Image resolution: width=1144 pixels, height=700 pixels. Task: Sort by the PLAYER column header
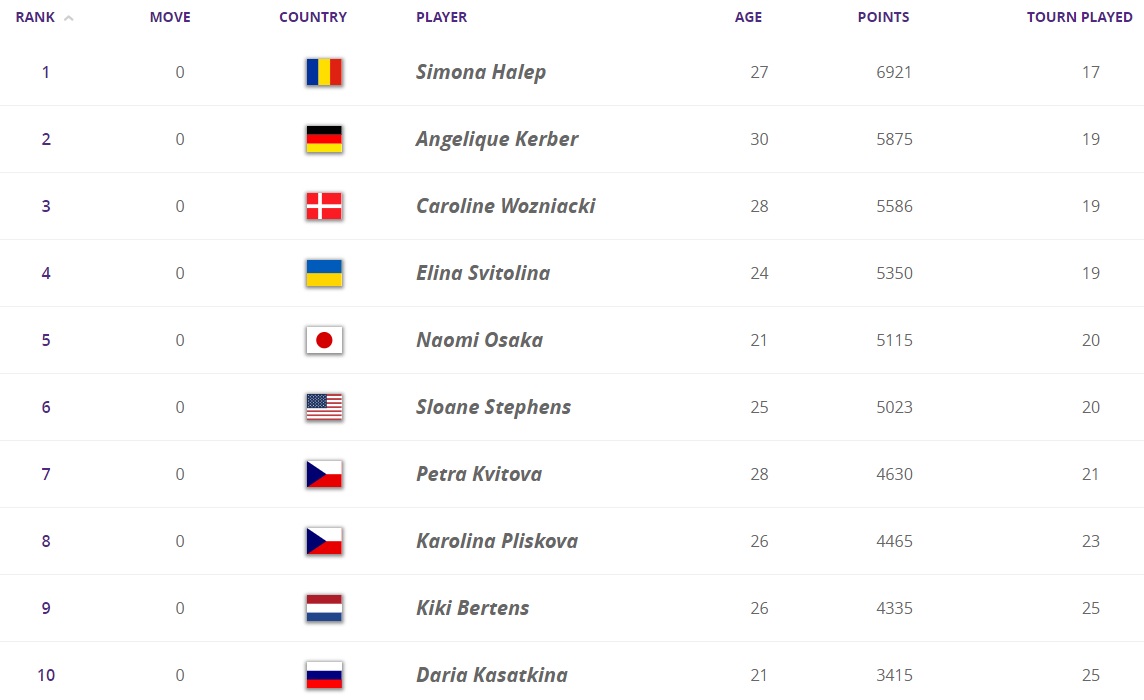[441, 17]
